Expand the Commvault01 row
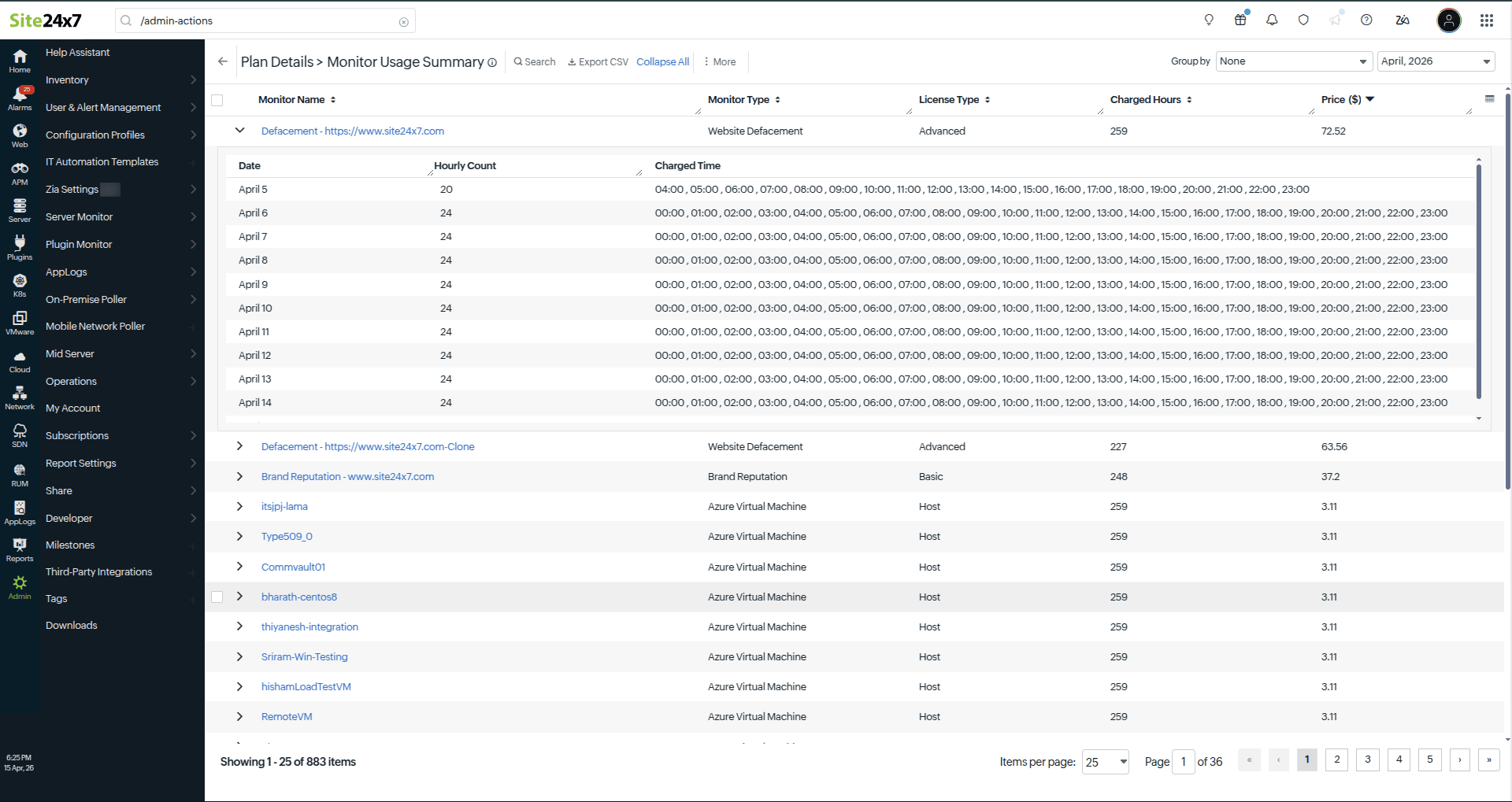Image resolution: width=1512 pixels, height=802 pixels. click(x=240, y=567)
